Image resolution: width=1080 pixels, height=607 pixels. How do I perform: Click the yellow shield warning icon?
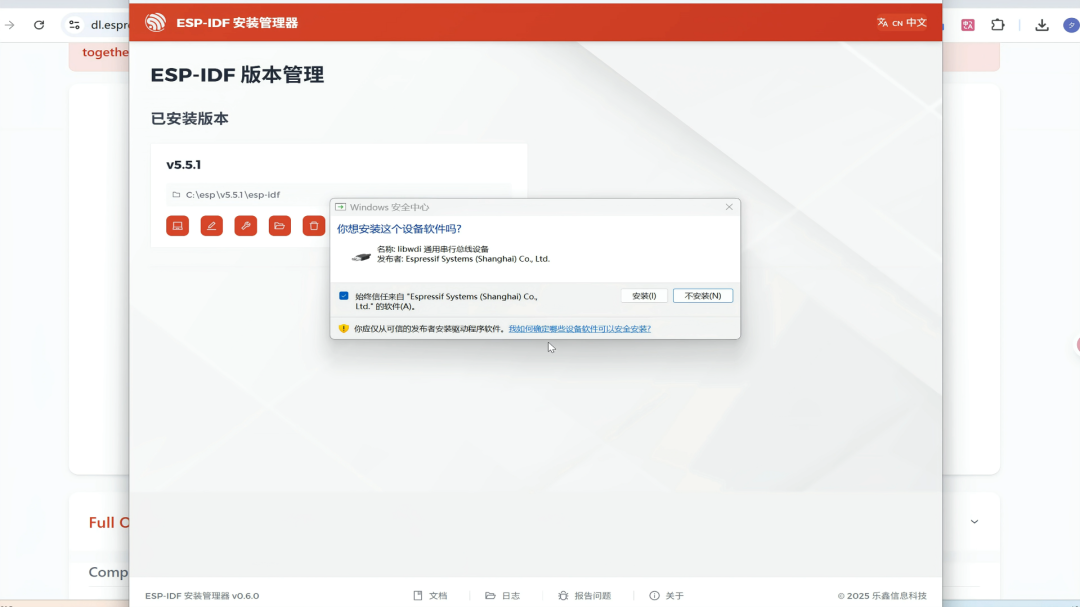coord(344,329)
